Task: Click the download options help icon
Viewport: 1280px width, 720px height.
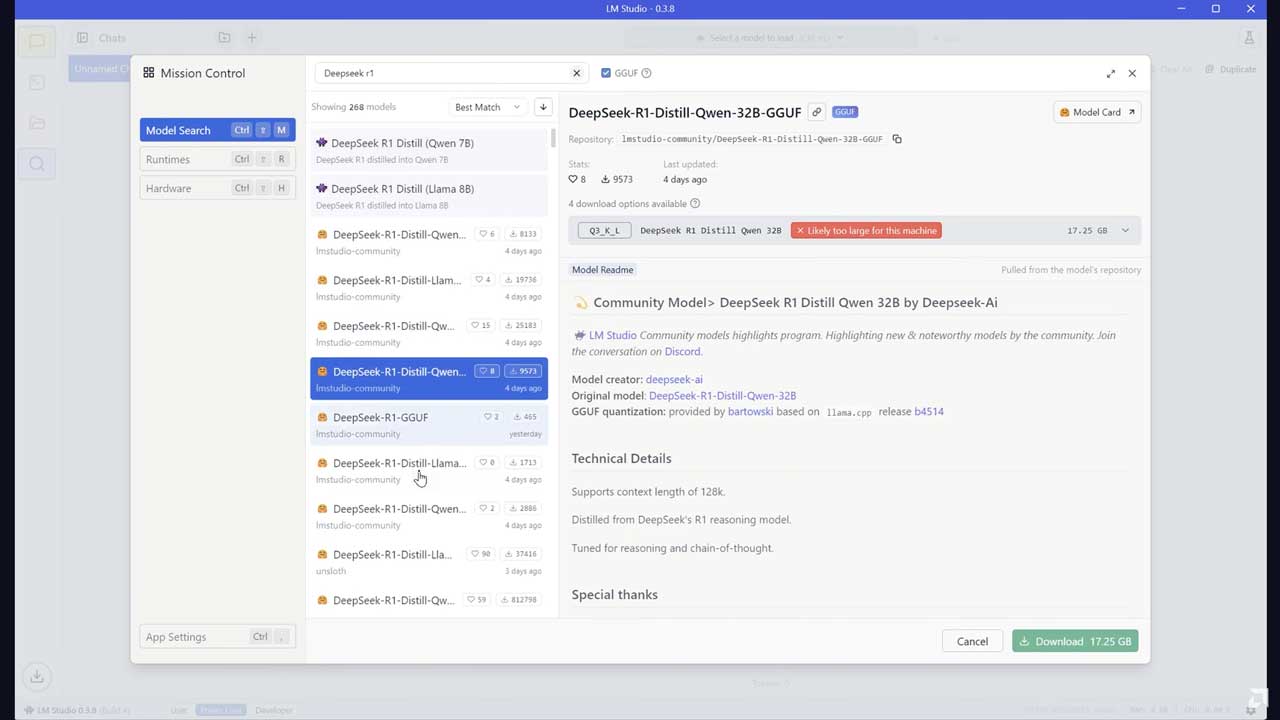Action: pos(695,204)
